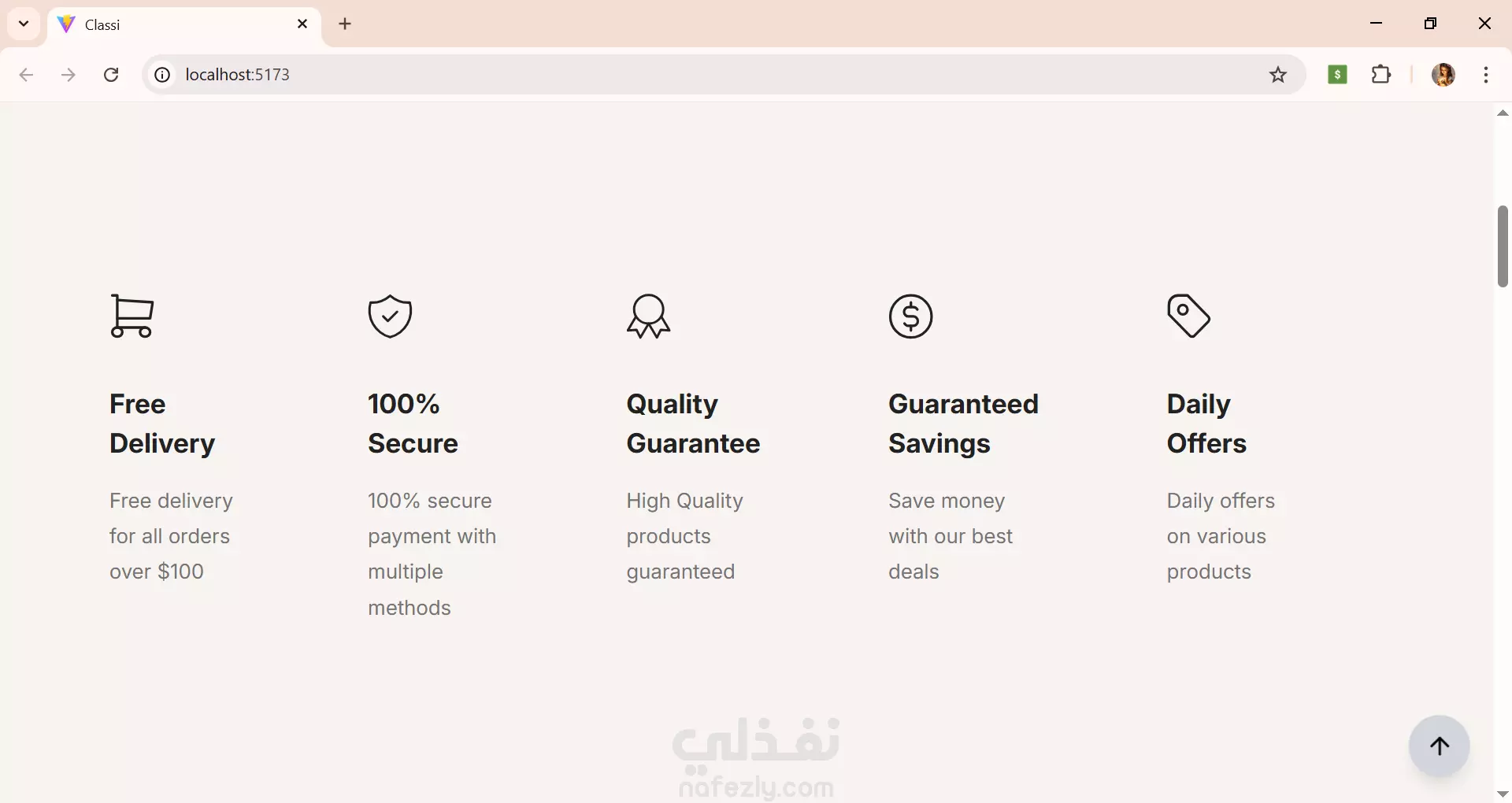The width and height of the screenshot is (1512, 803).
Task: Click the Guaranteed Savings heading
Action: point(964,424)
